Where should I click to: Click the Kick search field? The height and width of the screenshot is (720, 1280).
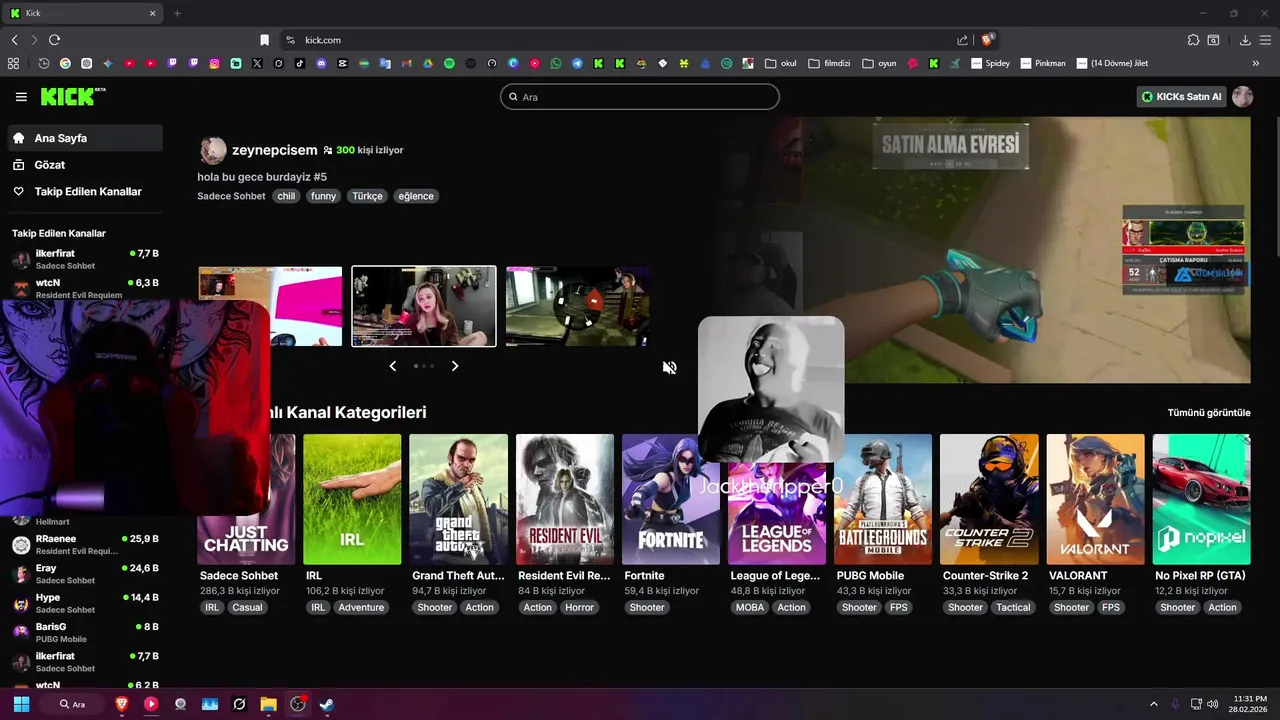pos(640,97)
